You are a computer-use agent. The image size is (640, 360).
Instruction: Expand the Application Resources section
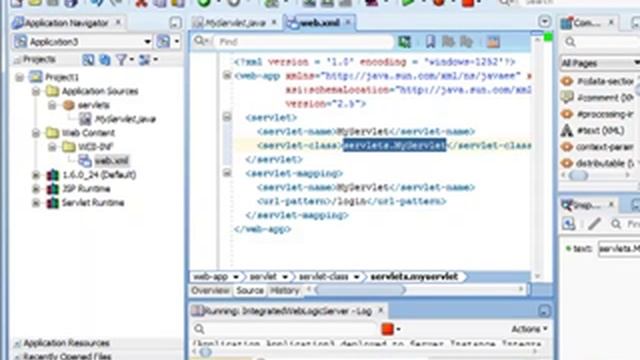tap(17, 343)
